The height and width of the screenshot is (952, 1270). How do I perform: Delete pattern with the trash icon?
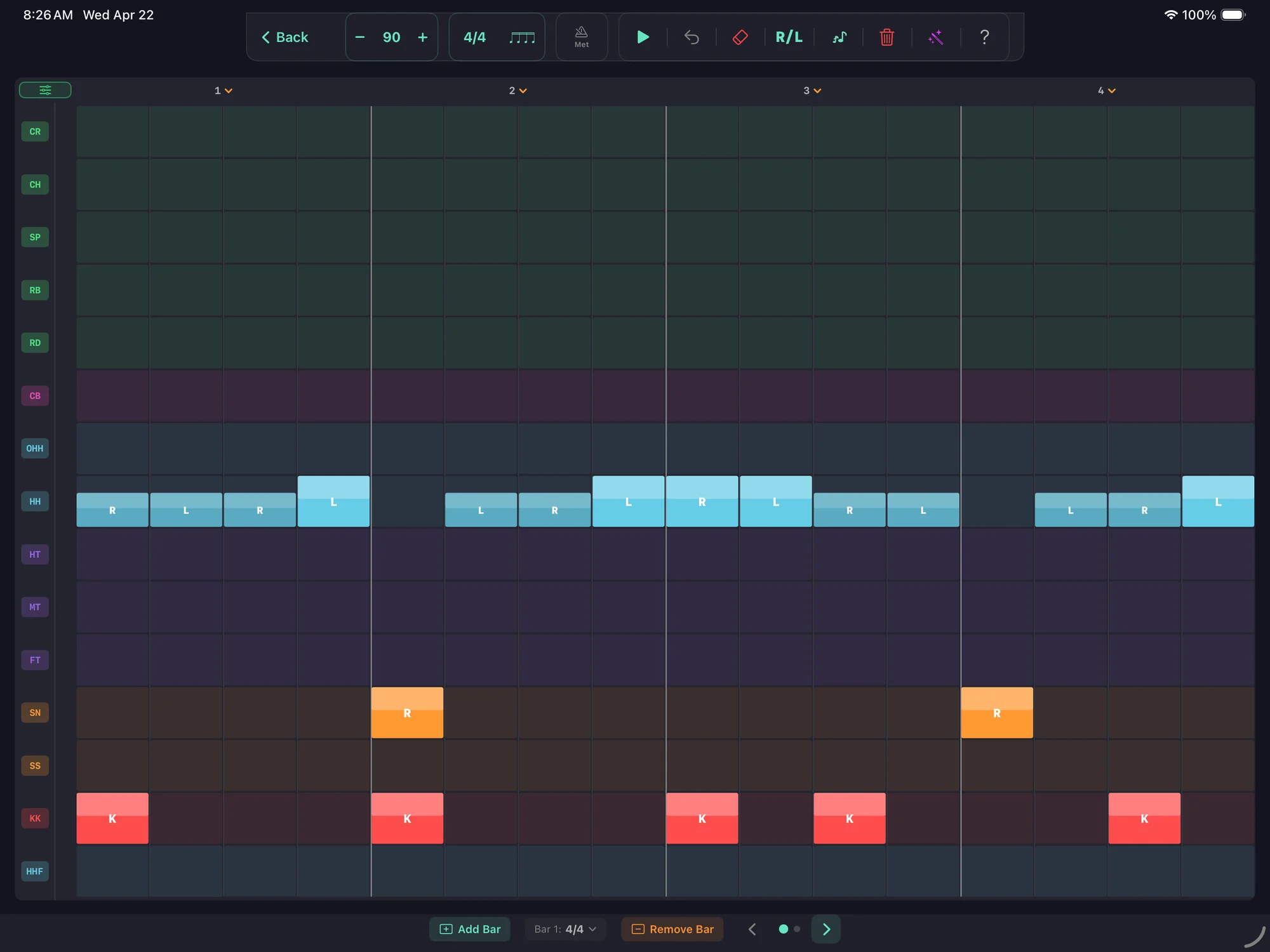[886, 37]
